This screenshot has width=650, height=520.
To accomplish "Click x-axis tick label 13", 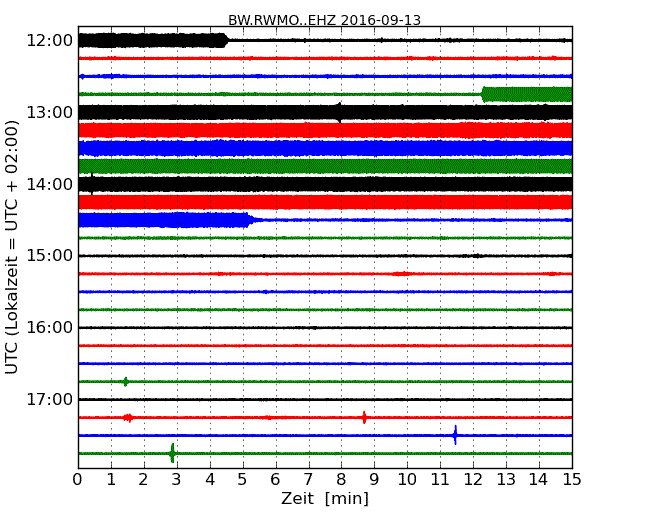I will (506, 479).
